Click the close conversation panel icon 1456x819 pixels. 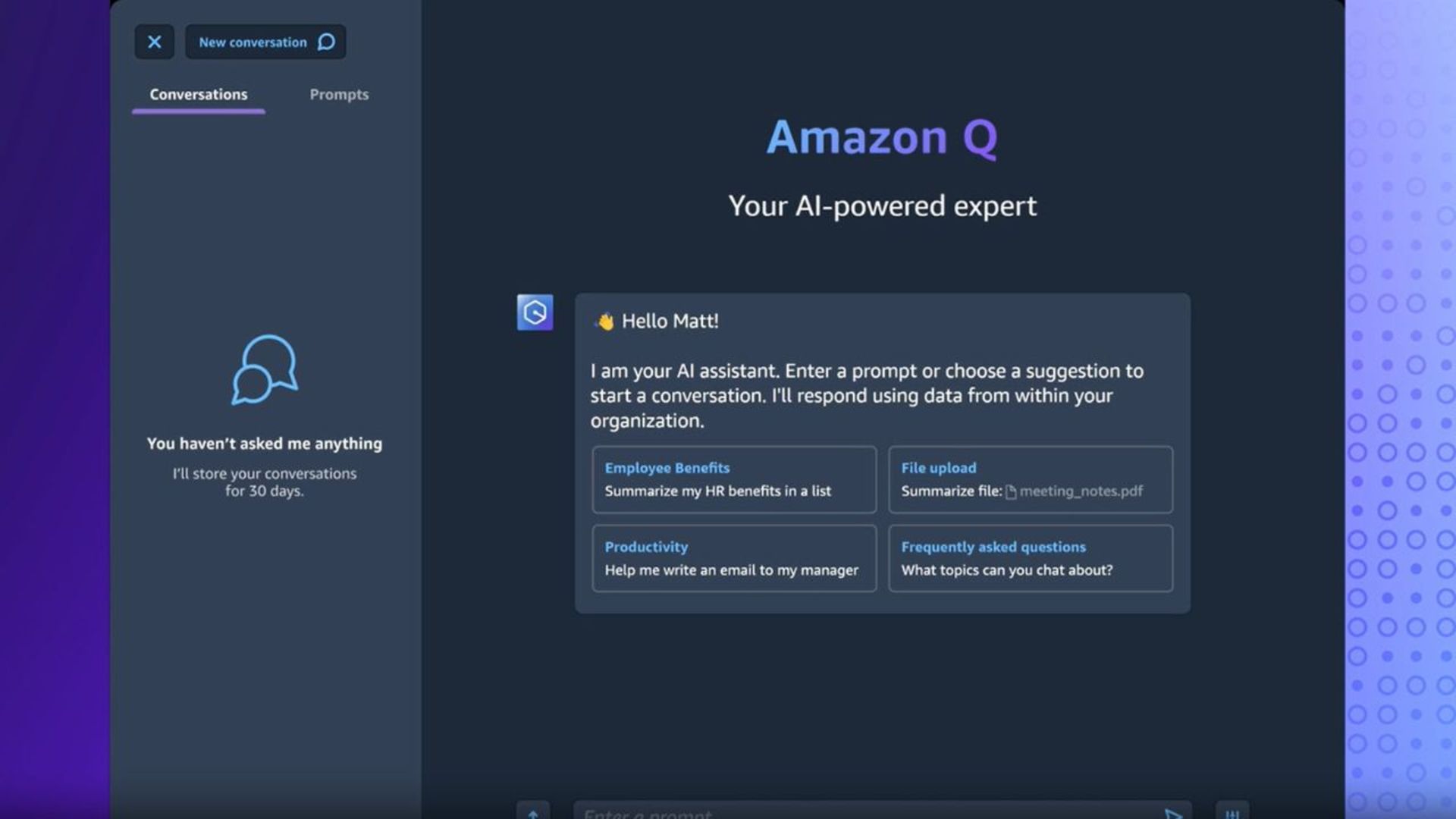154,42
